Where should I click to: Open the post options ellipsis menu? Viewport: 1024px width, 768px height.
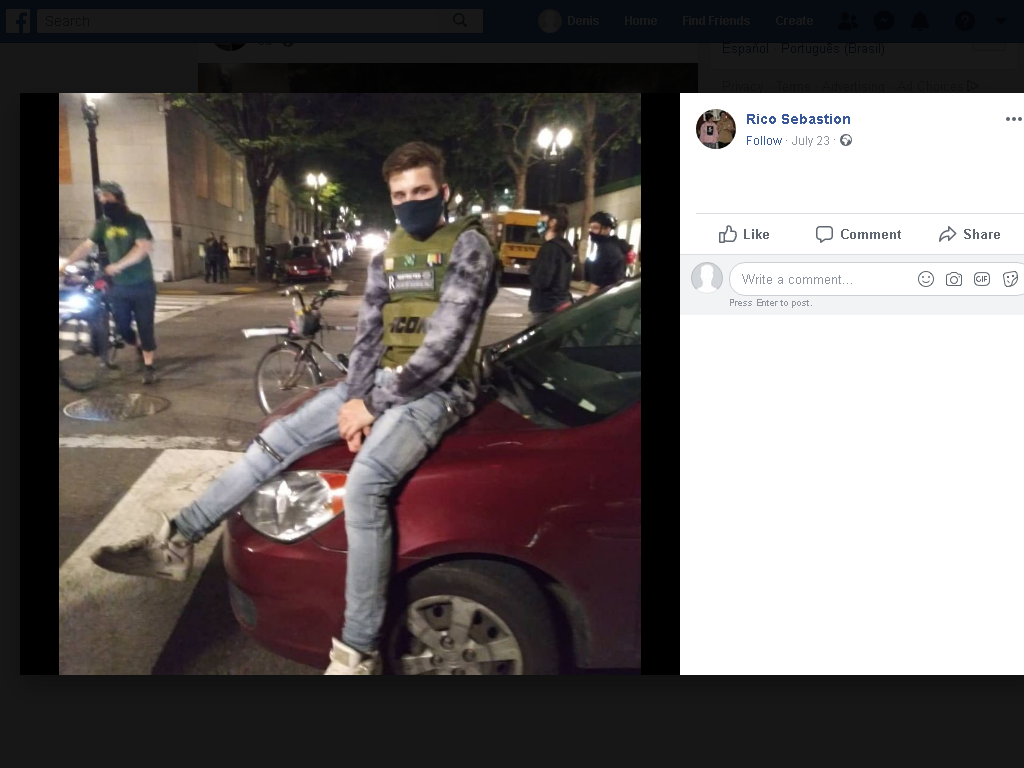(1013, 119)
